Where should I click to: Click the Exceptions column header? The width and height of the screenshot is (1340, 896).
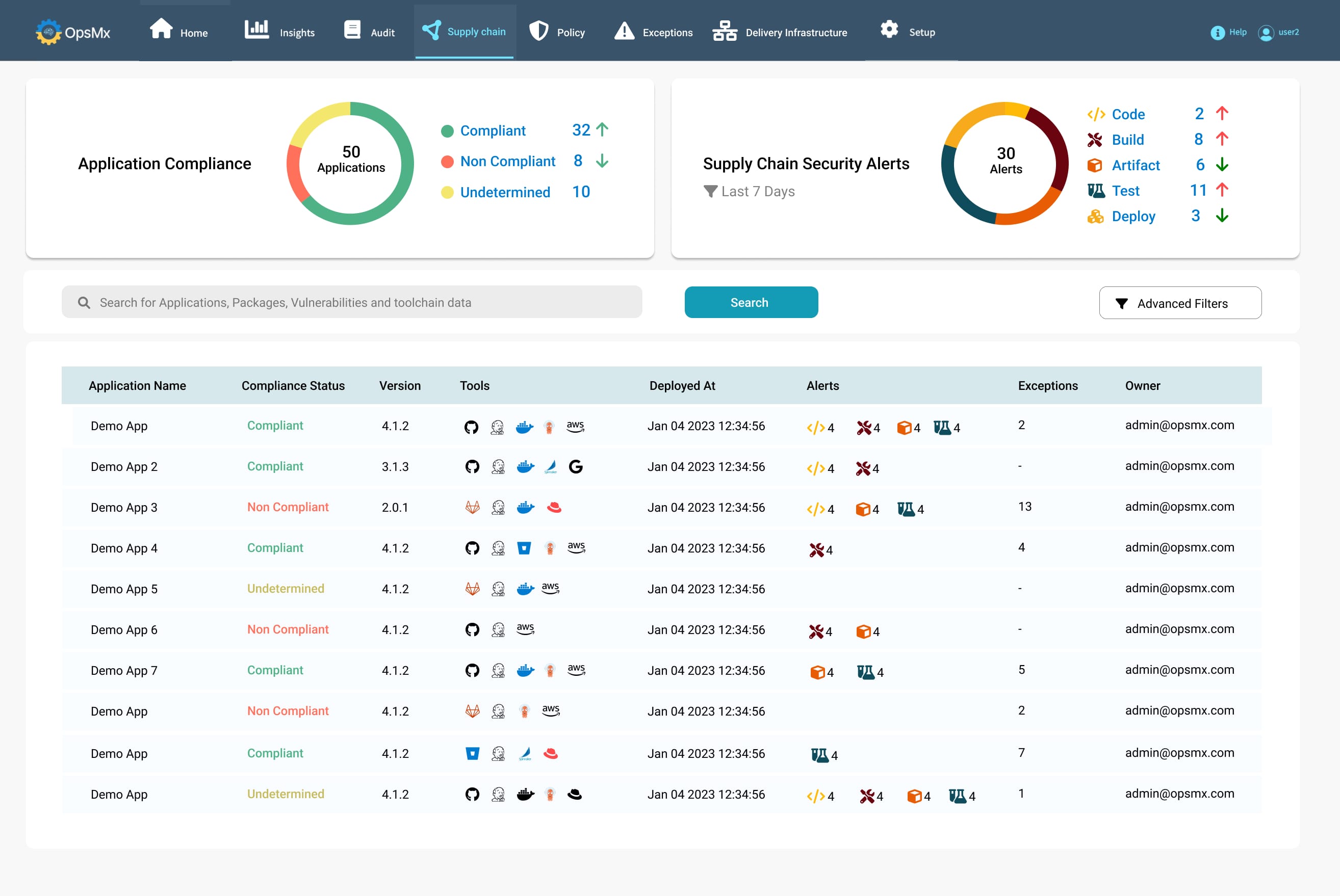click(x=1047, y=386)
